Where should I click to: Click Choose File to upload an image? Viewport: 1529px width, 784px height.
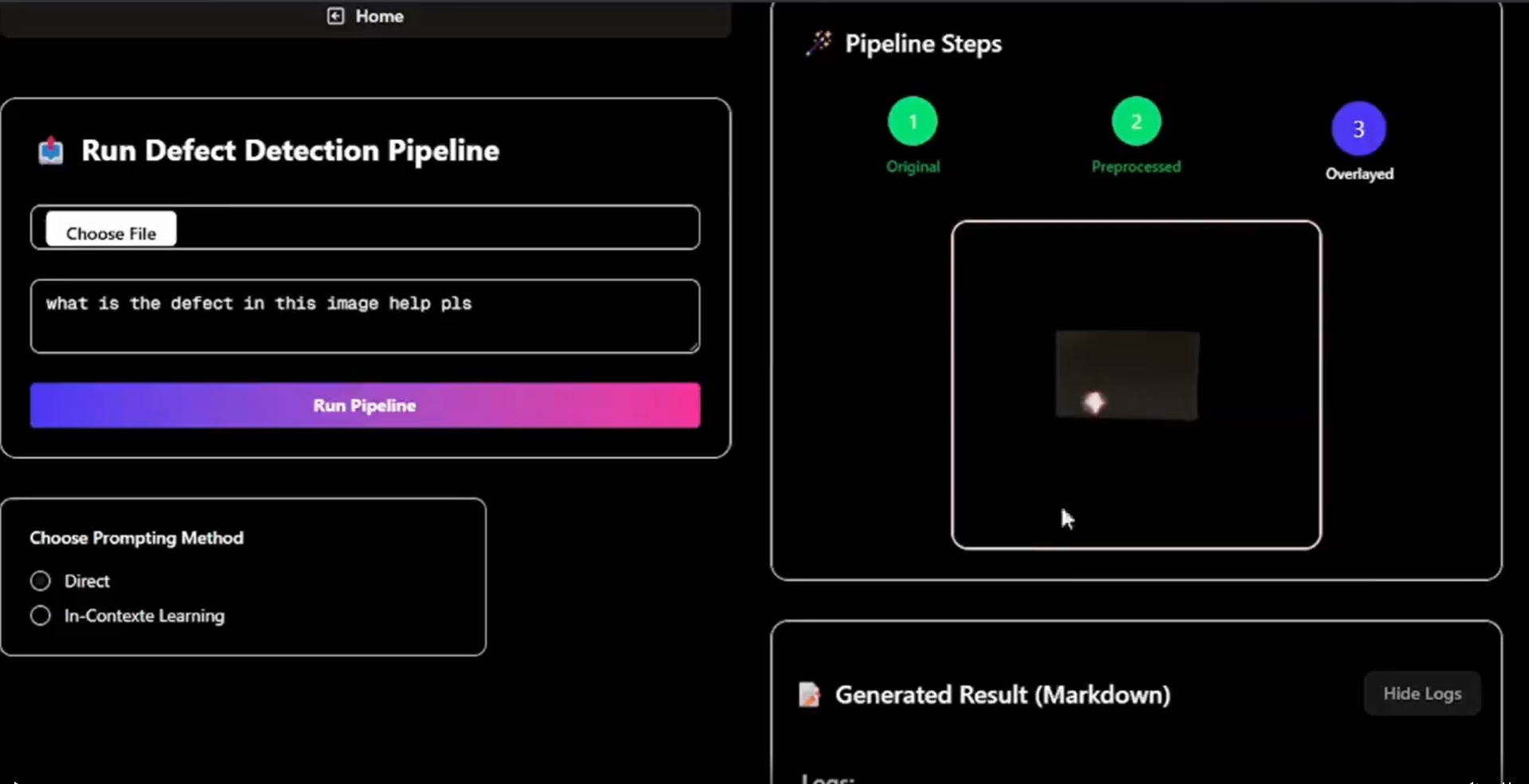[110, 232]
